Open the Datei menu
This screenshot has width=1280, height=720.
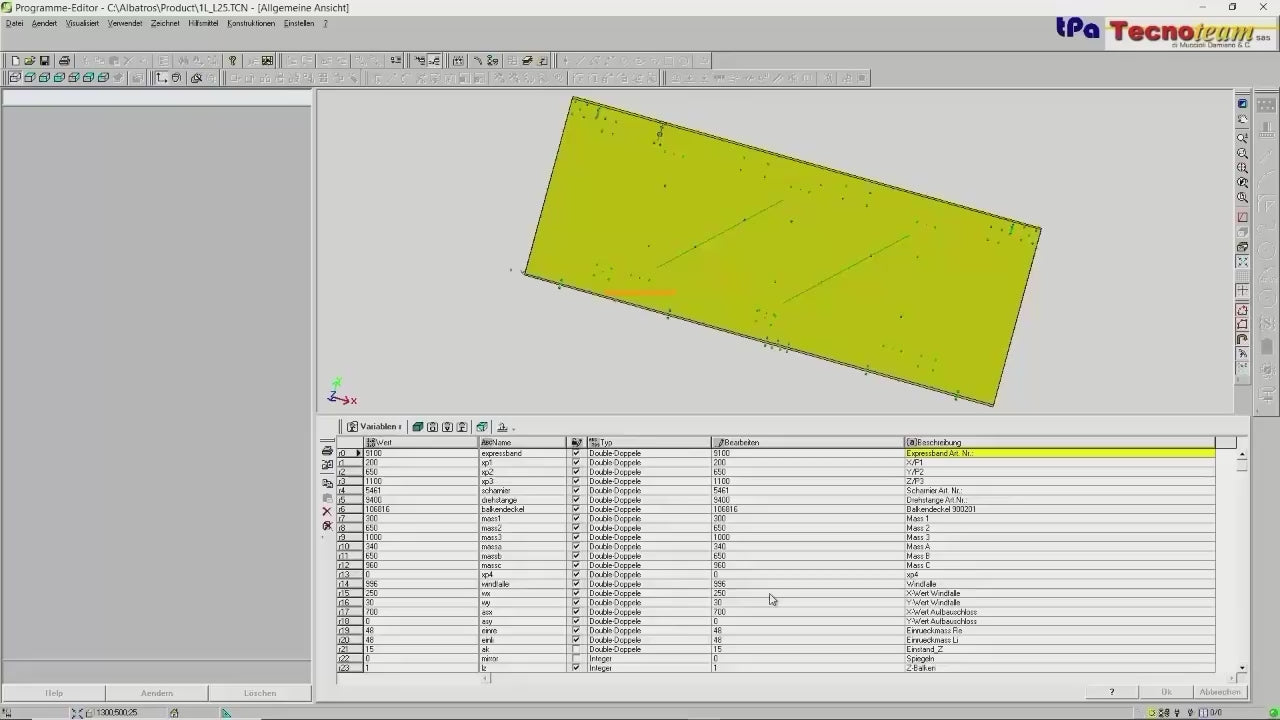(x=14, y=23)
